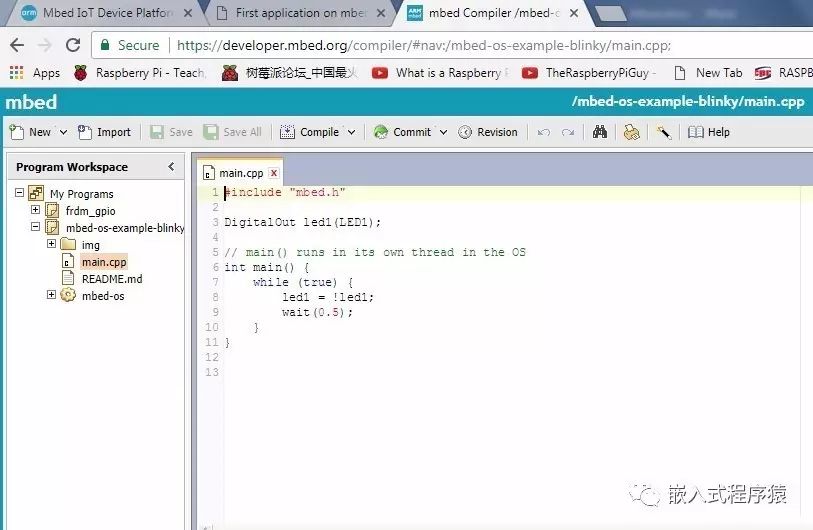Click the Print icon in toolbar
Image resolution: width=813 pixels, height=530 pixels.
pos(632,133)
